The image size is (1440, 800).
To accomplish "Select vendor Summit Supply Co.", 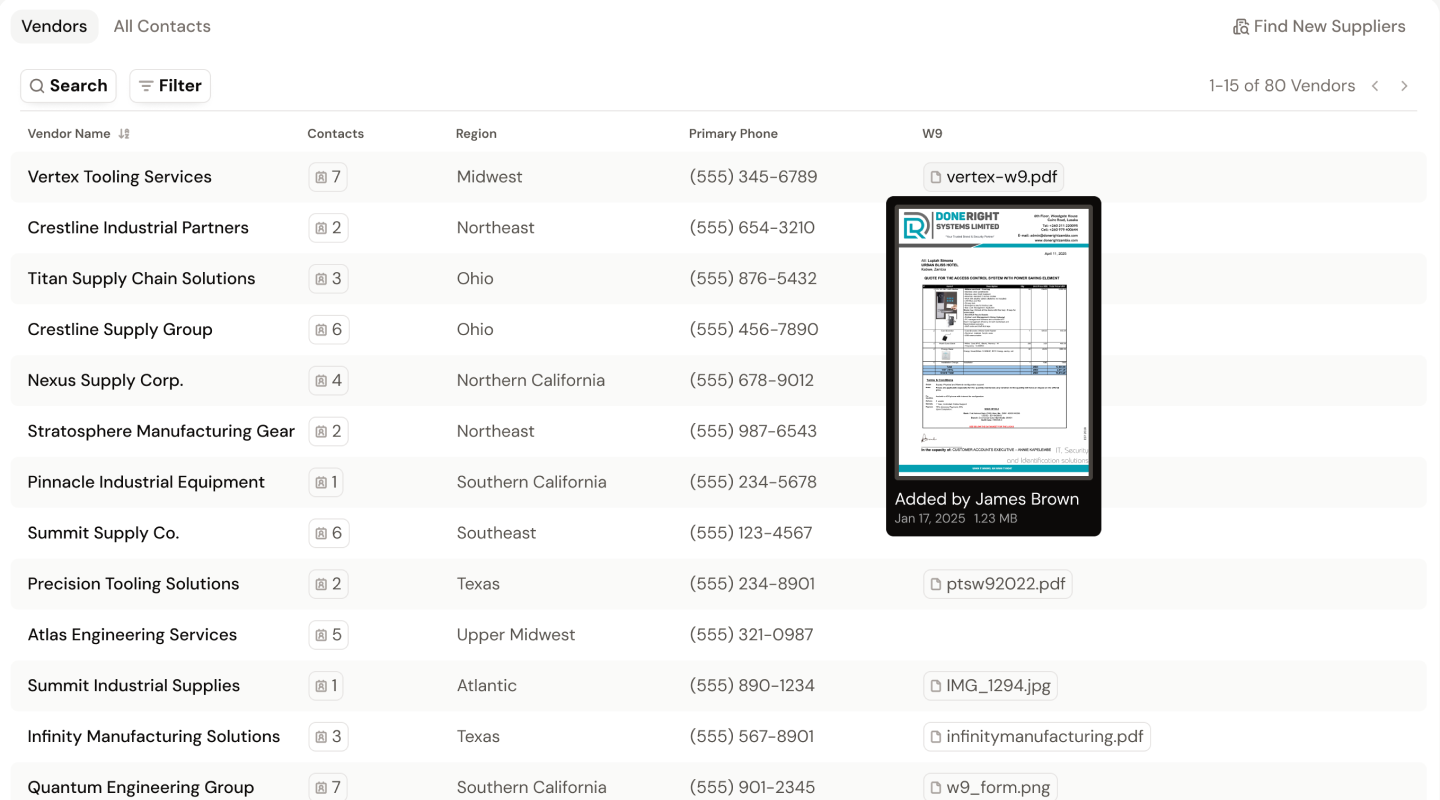I will 103,533.
